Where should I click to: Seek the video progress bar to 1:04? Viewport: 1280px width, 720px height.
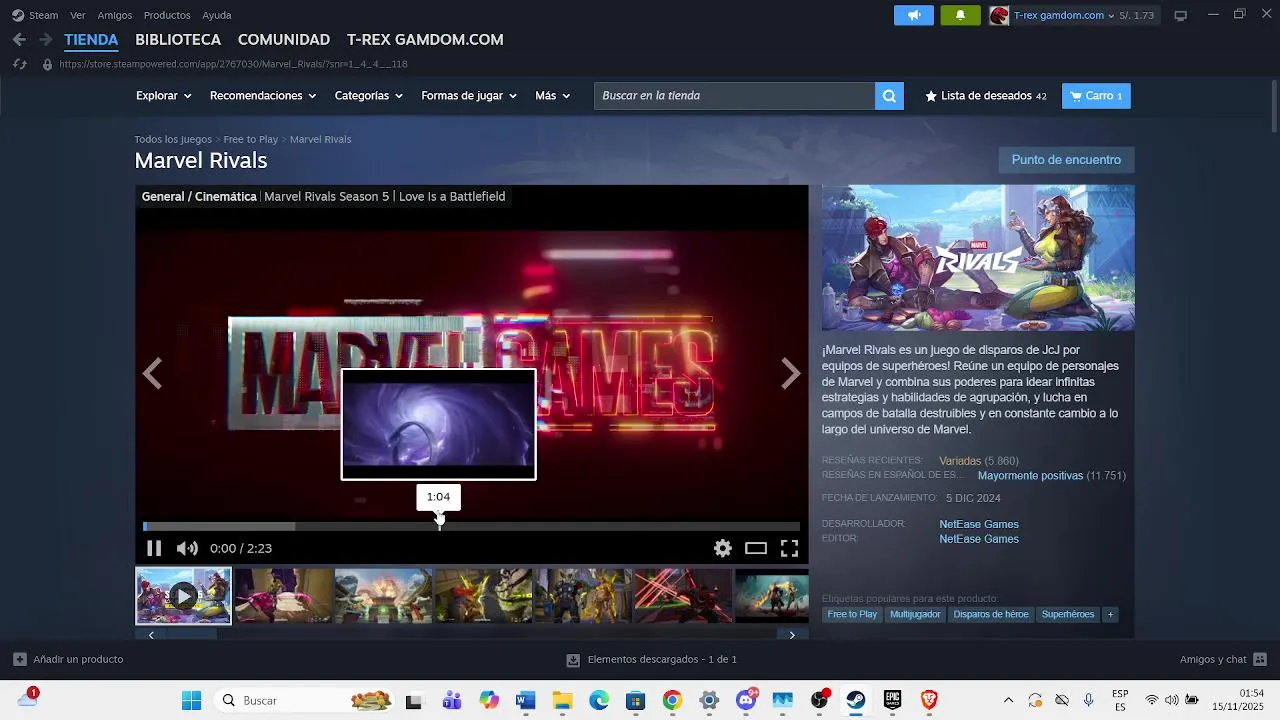pyautogui.click(x=439, y=526)
